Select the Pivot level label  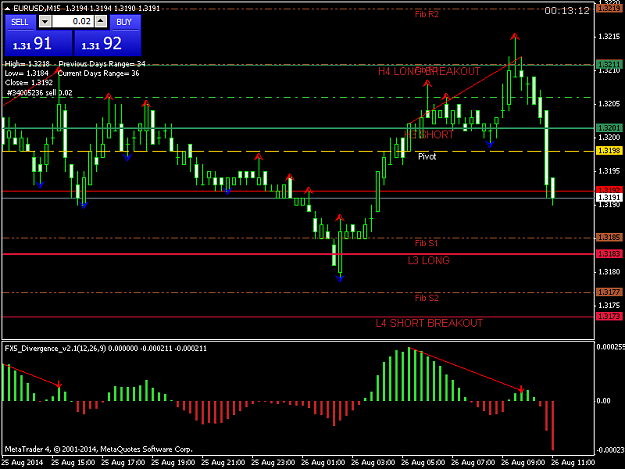pyautogui.click(x=427, y=157)
